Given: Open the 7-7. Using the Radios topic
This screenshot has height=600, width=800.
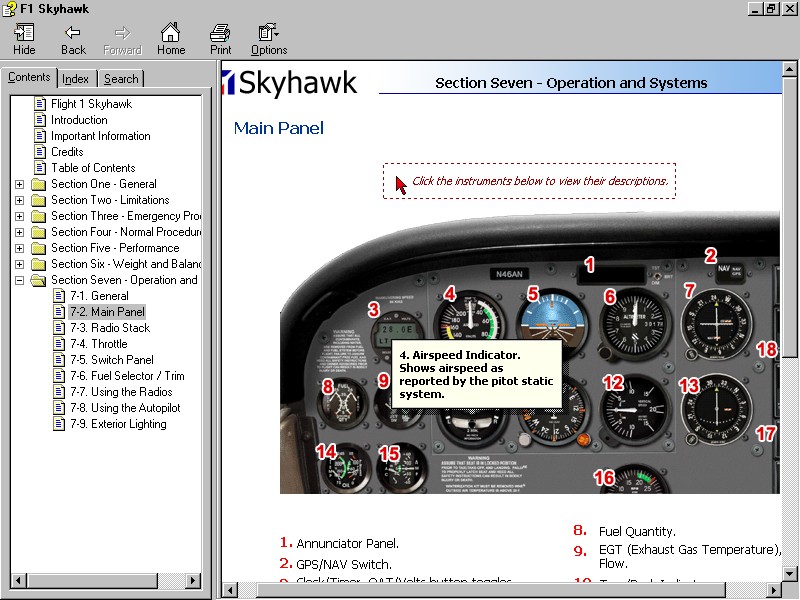Looking at the screenshot, I should click(x=121, y=392).
